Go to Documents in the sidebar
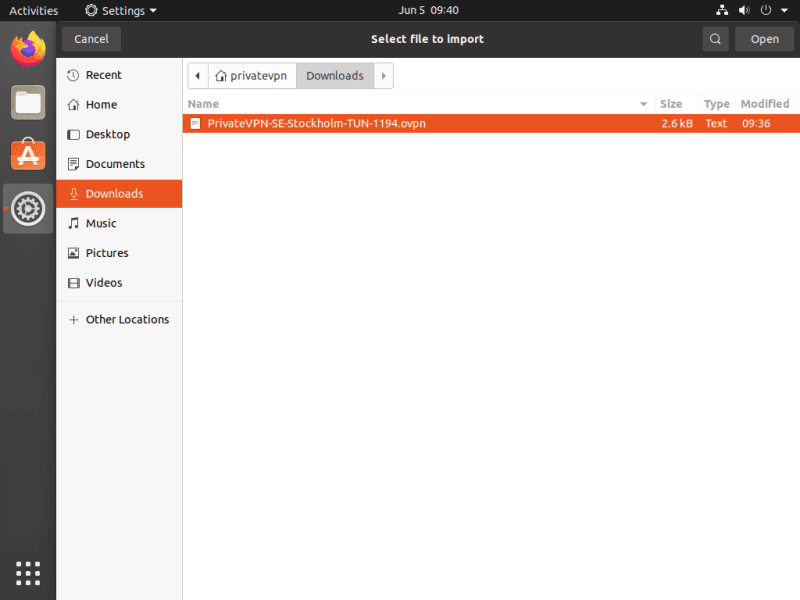Image resolution: width=800 pixels, height=600 pixels. [115, 164]
